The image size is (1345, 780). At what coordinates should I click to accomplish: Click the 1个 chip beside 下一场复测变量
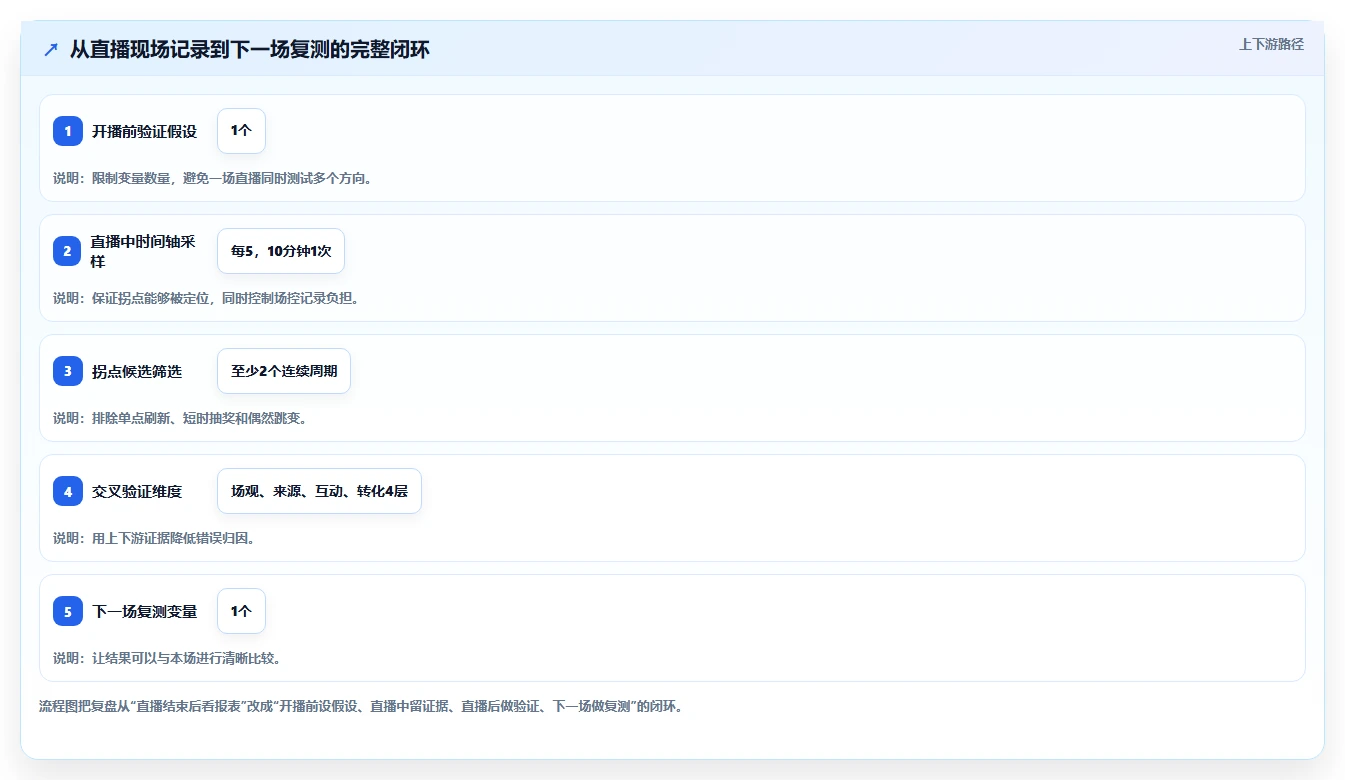coord(241,611)
